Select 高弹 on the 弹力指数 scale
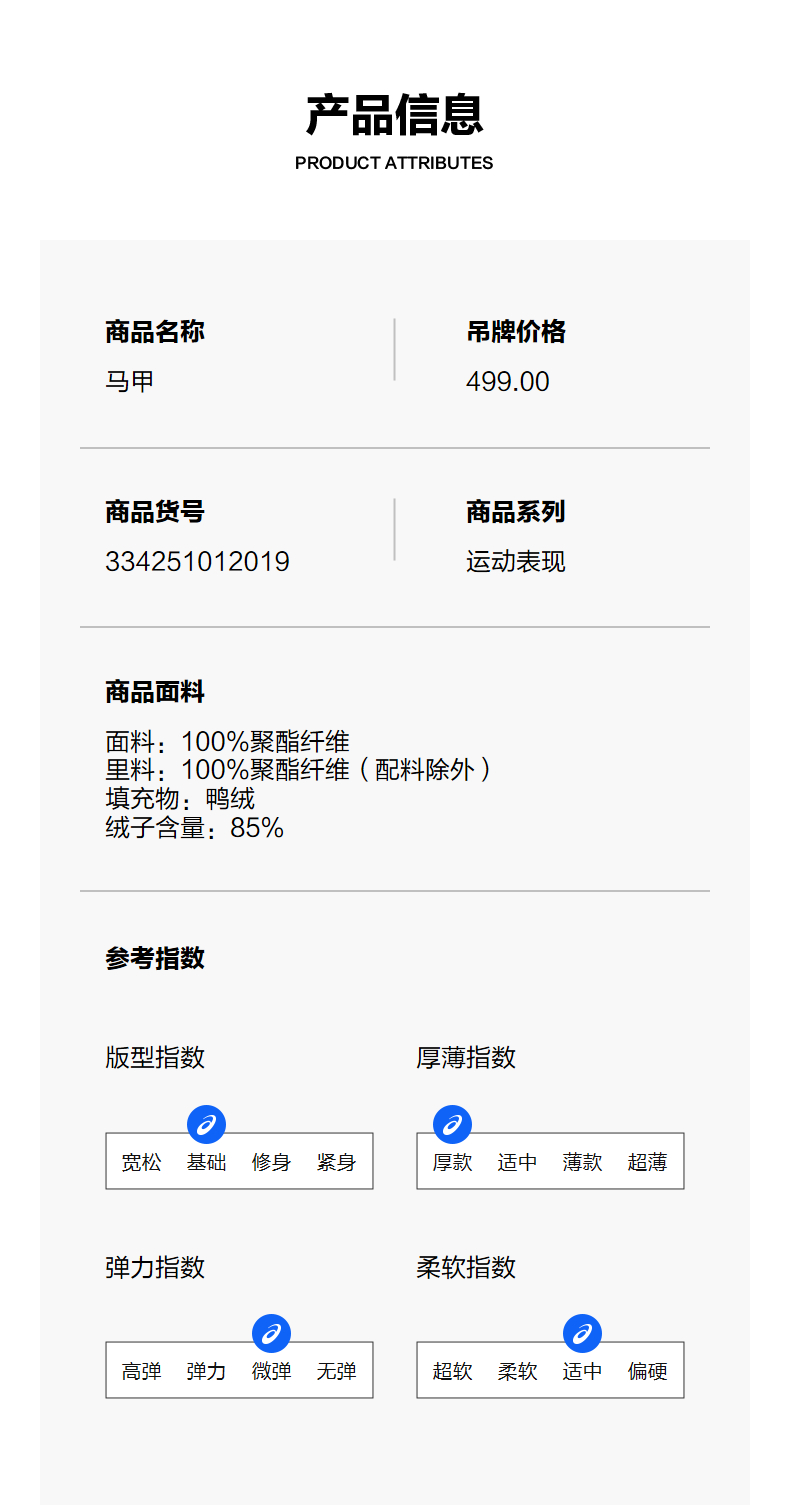This screenshot has height=1505, width=790. point(141,1372)
